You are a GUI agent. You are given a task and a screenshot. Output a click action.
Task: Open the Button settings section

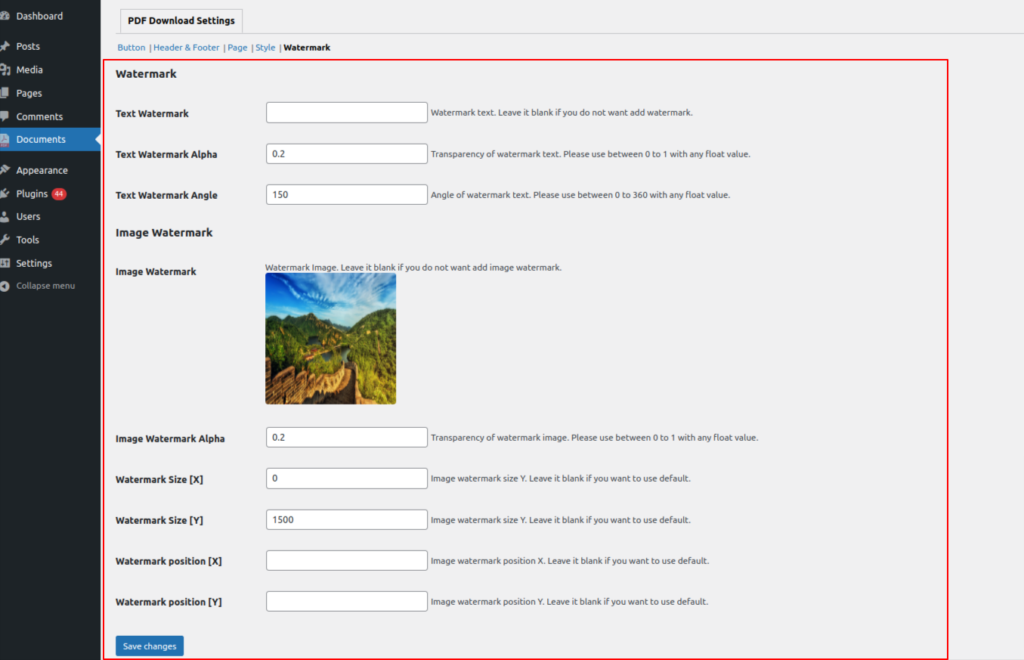point(131,47)
